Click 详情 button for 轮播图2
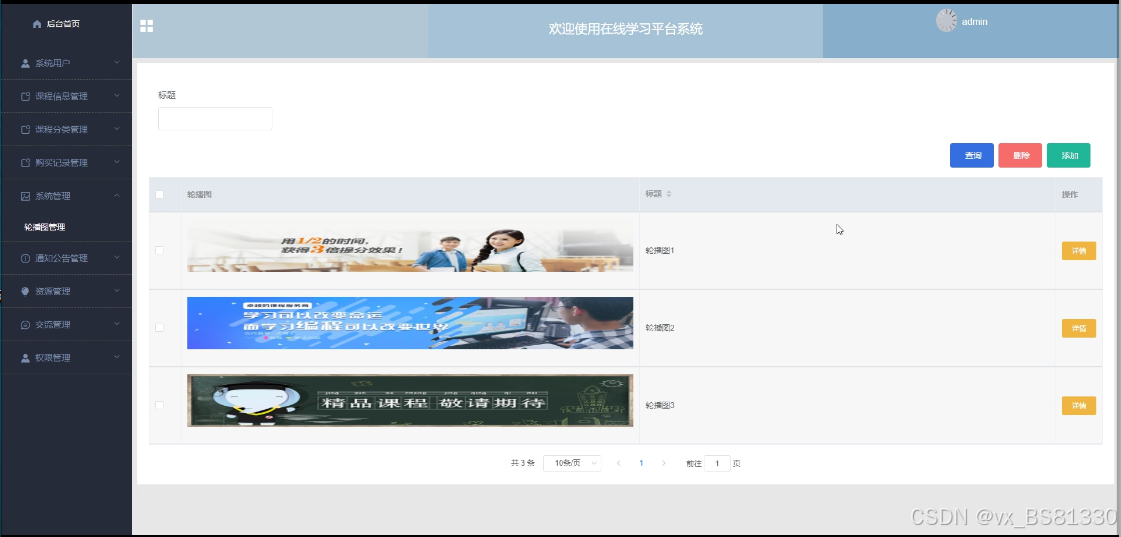 click(x=1079, y=328)
